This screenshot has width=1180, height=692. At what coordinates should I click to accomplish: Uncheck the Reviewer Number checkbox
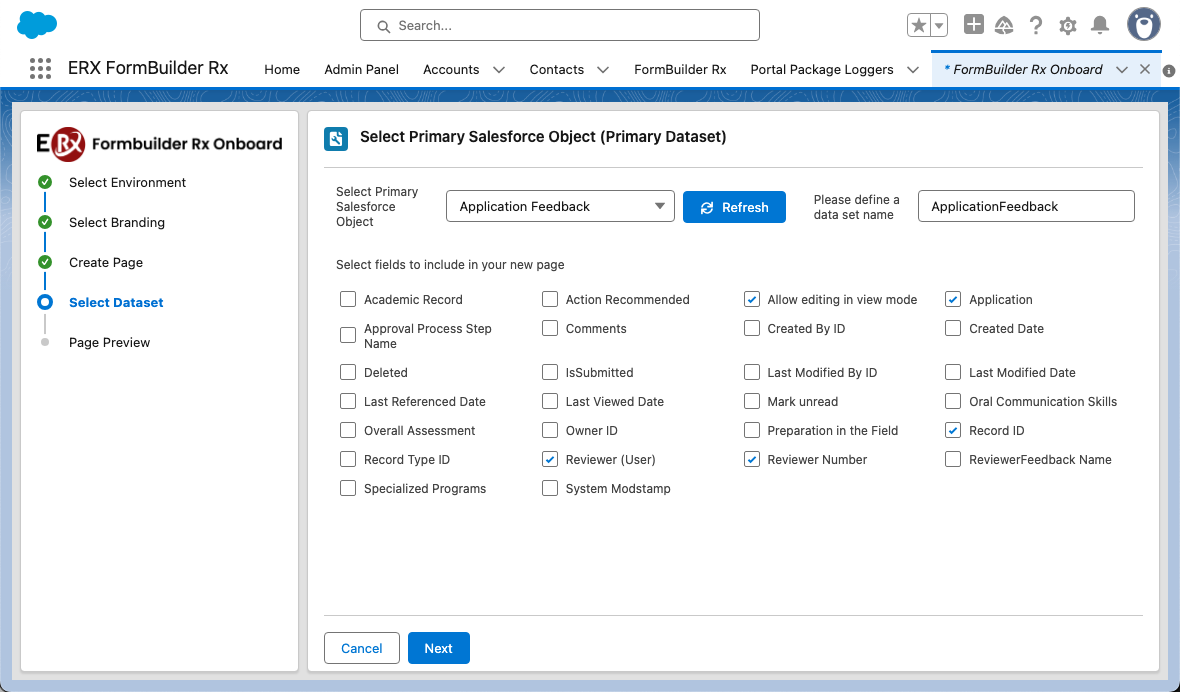tap(752, 459)
